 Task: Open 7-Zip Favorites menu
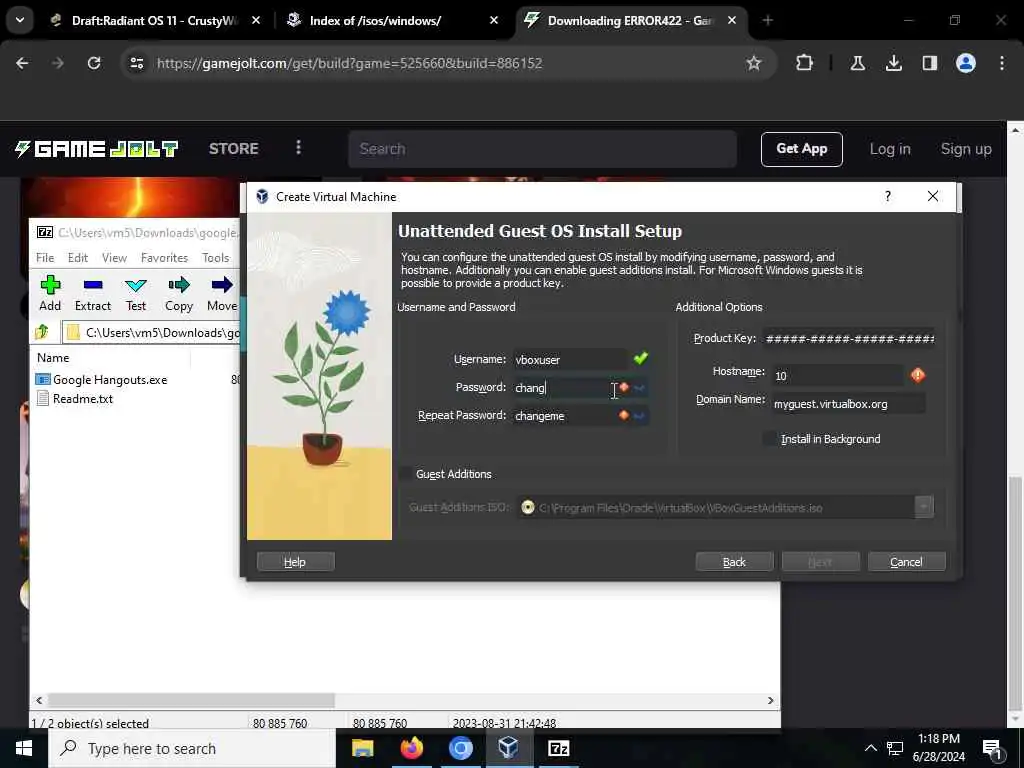[165, 257]
